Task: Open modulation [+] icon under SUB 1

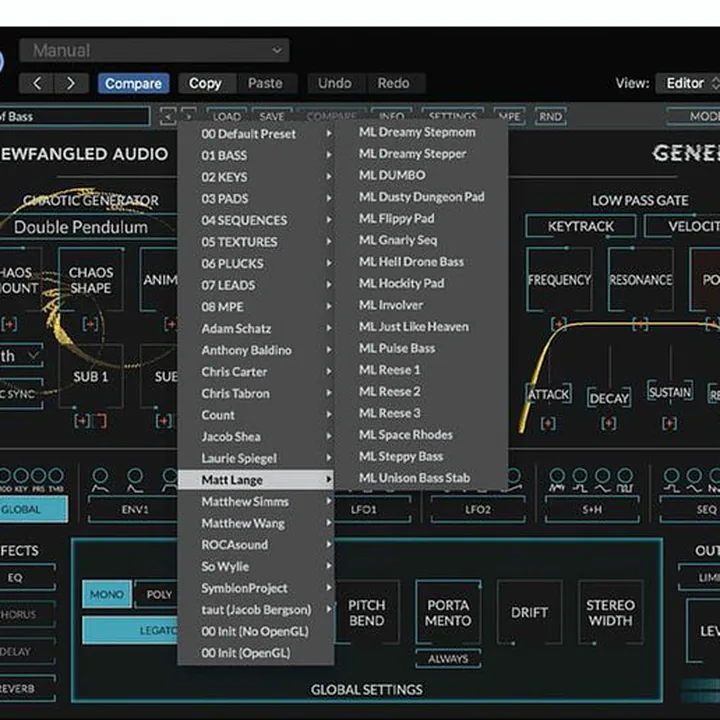Action: (x=82, y=421)
